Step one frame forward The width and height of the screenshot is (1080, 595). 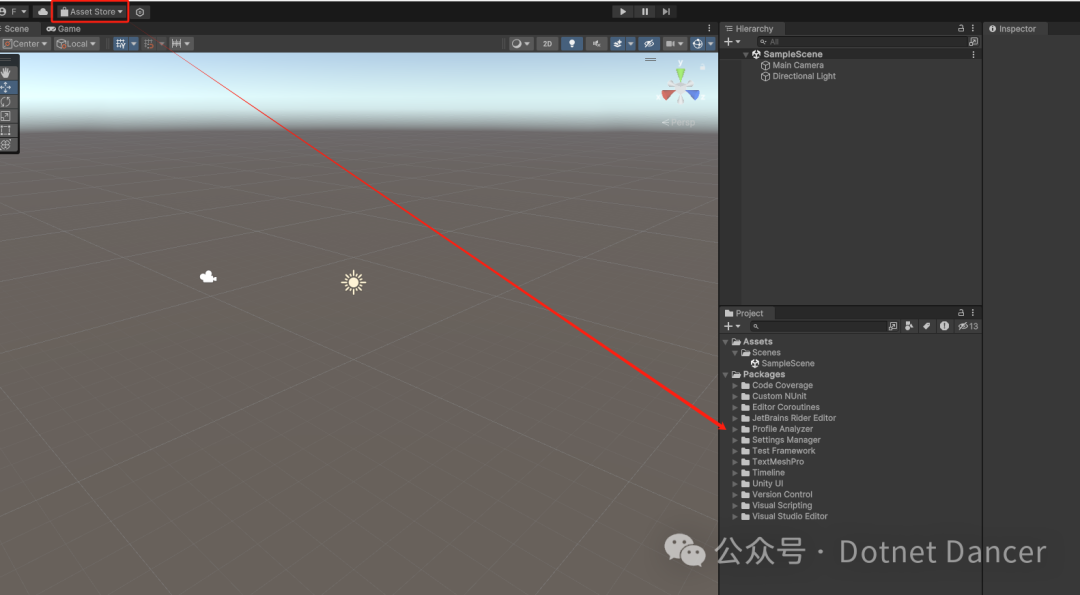pyautogui.click(x=666, y=12)
